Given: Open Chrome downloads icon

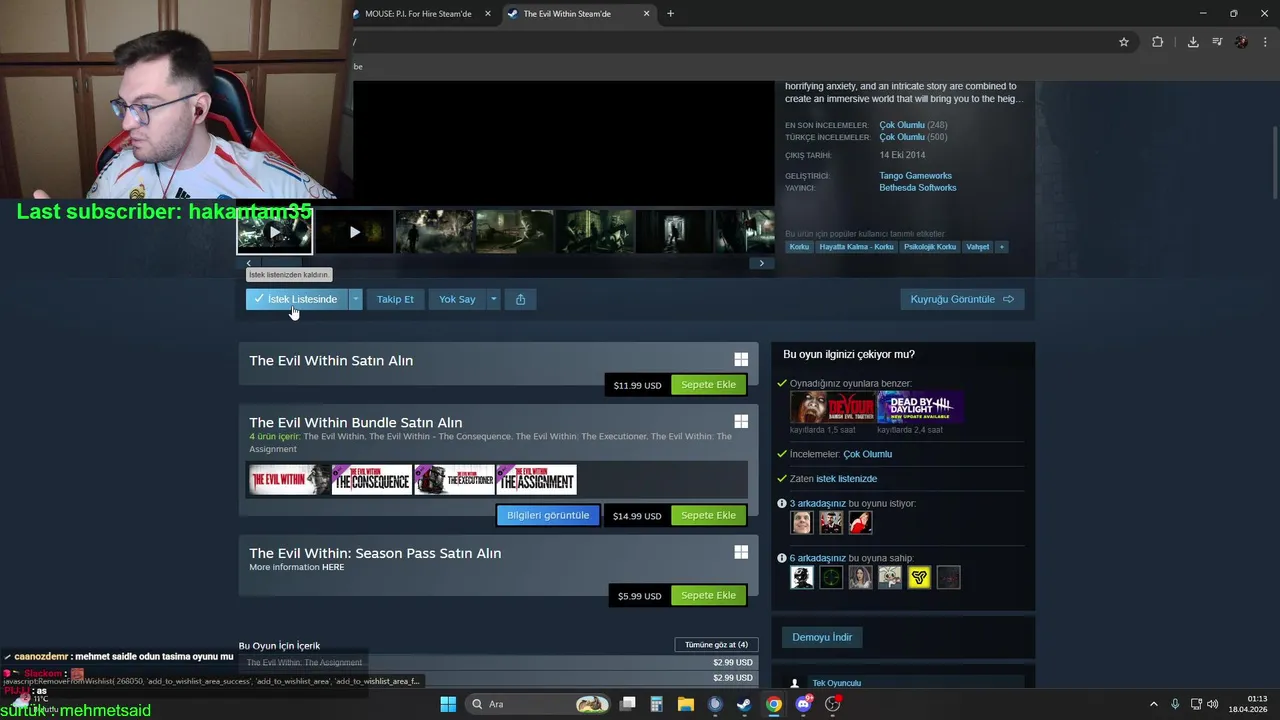Looking at the screenshot, I should pos(1193,42).
